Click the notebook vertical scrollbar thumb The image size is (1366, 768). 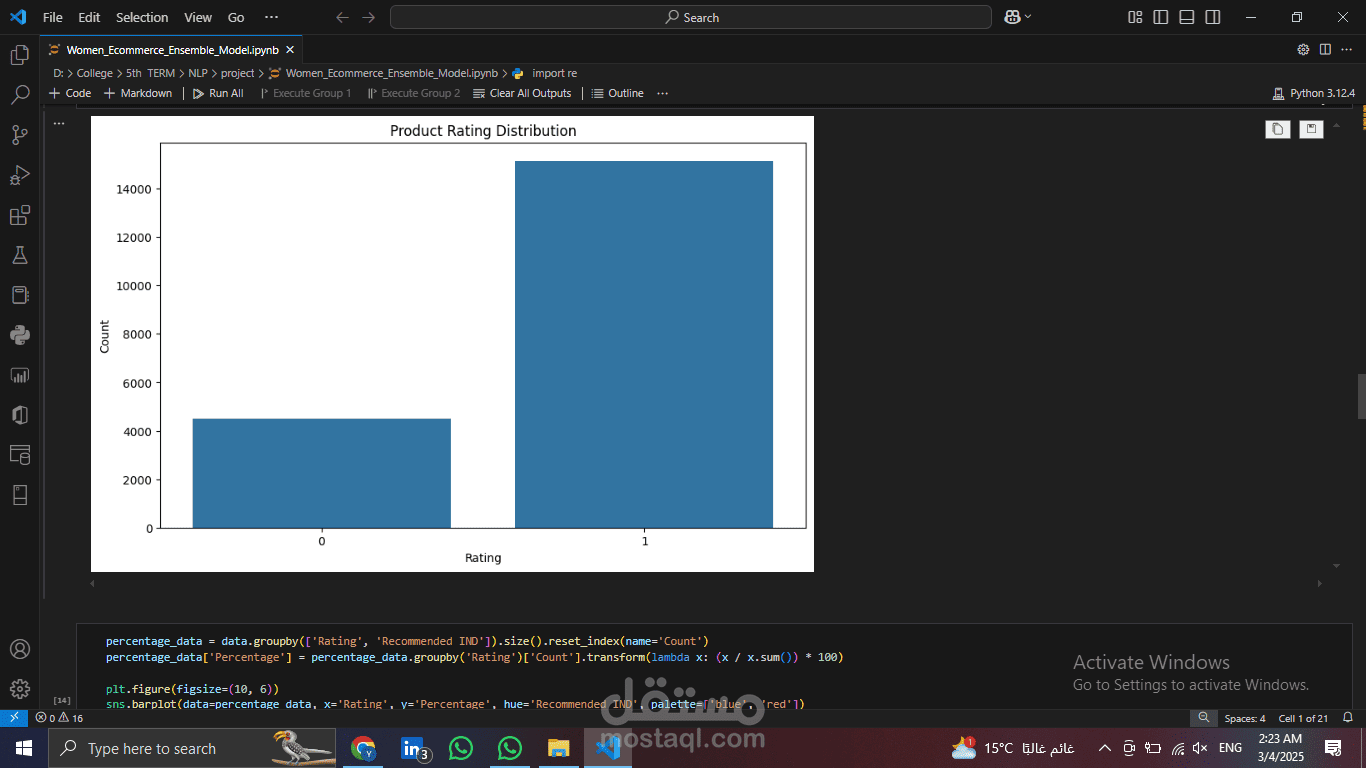(1361, 397)
